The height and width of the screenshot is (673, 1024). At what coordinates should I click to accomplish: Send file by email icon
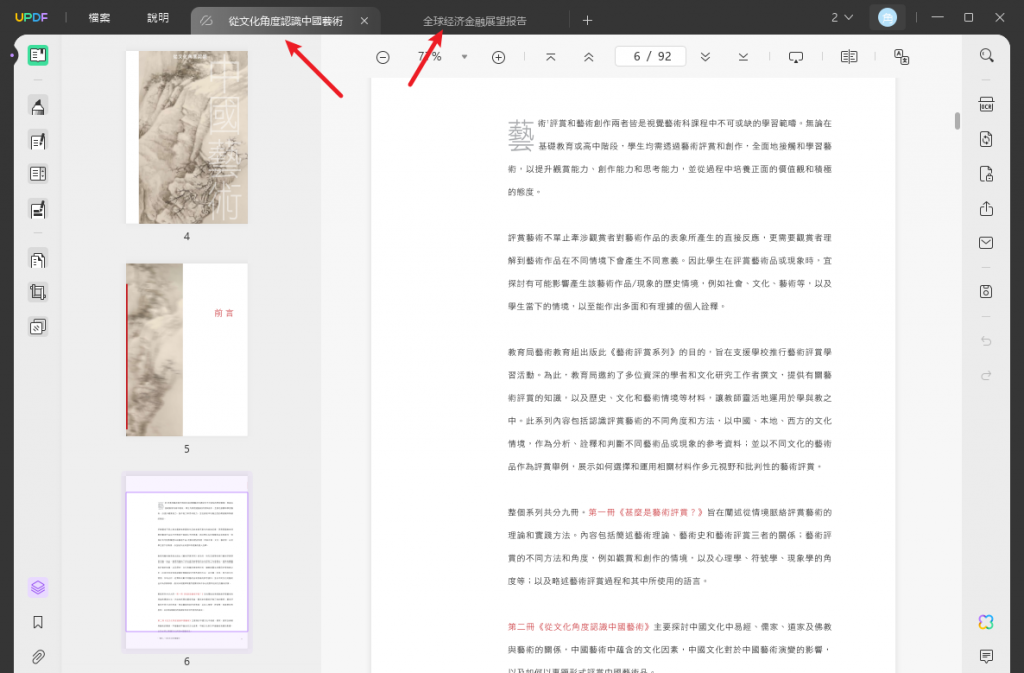click(986, 243)
